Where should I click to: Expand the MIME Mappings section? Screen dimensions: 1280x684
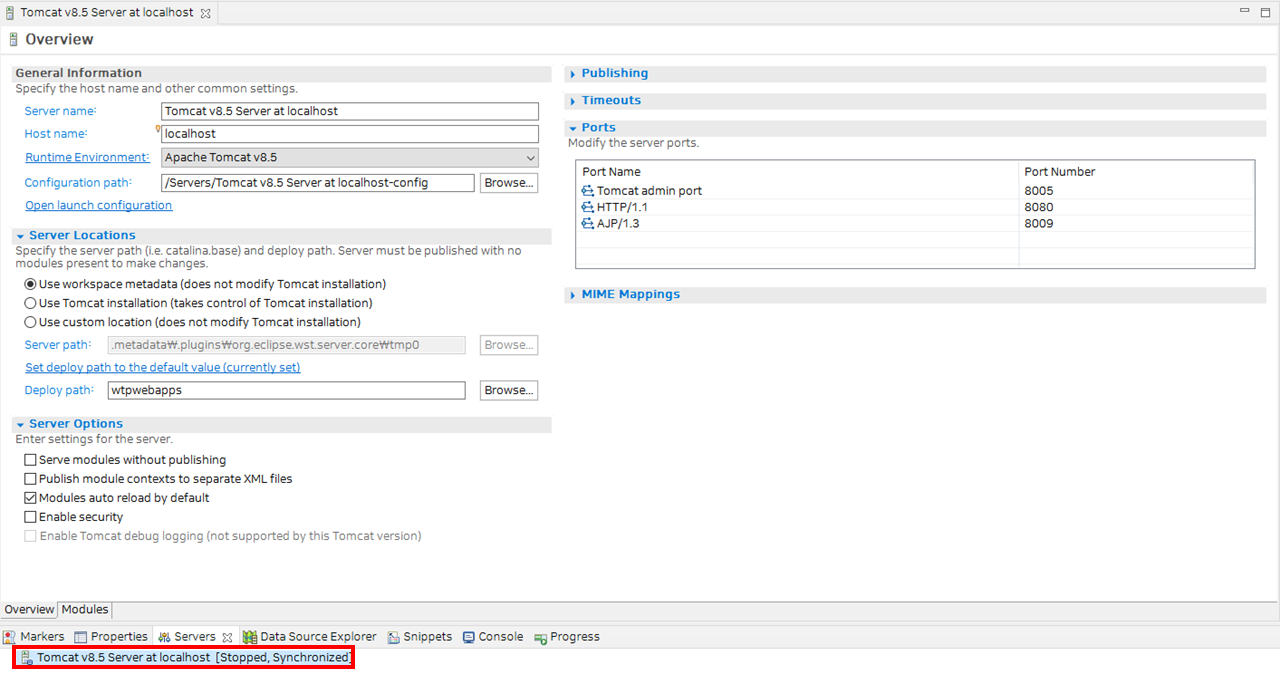(x=572, y=295)
